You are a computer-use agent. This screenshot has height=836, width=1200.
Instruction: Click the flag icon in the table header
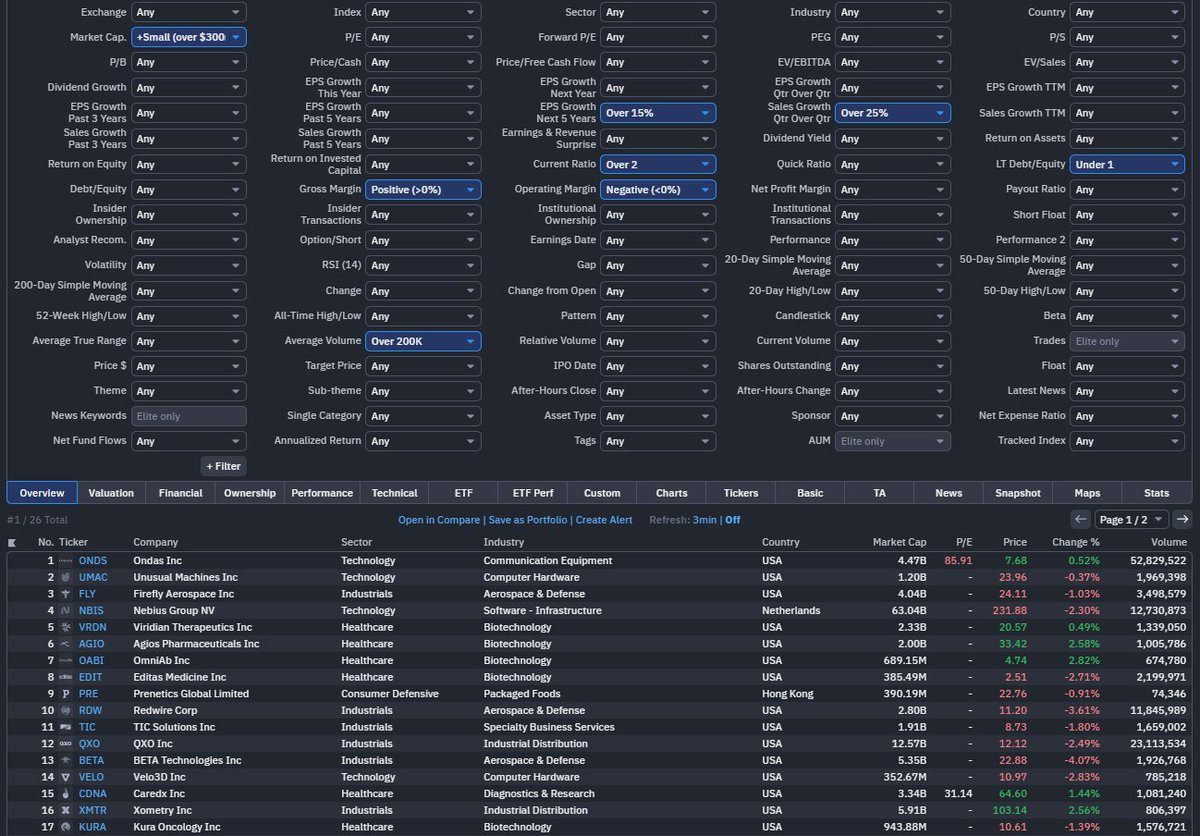[12, 543]
